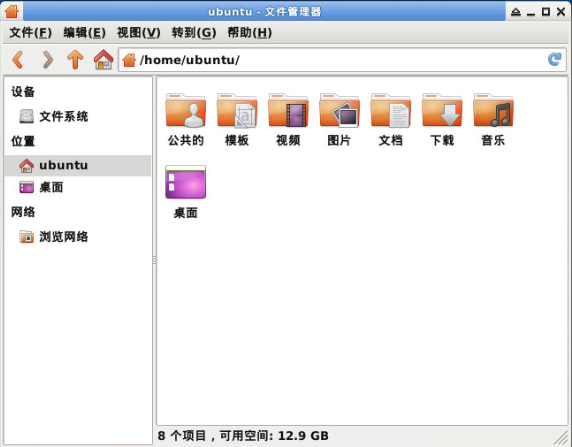The image size is (572, 447).
Task: Select the purple 桌面 folder in the main pane
Action: pyautogui.click(x=186, y=182)
